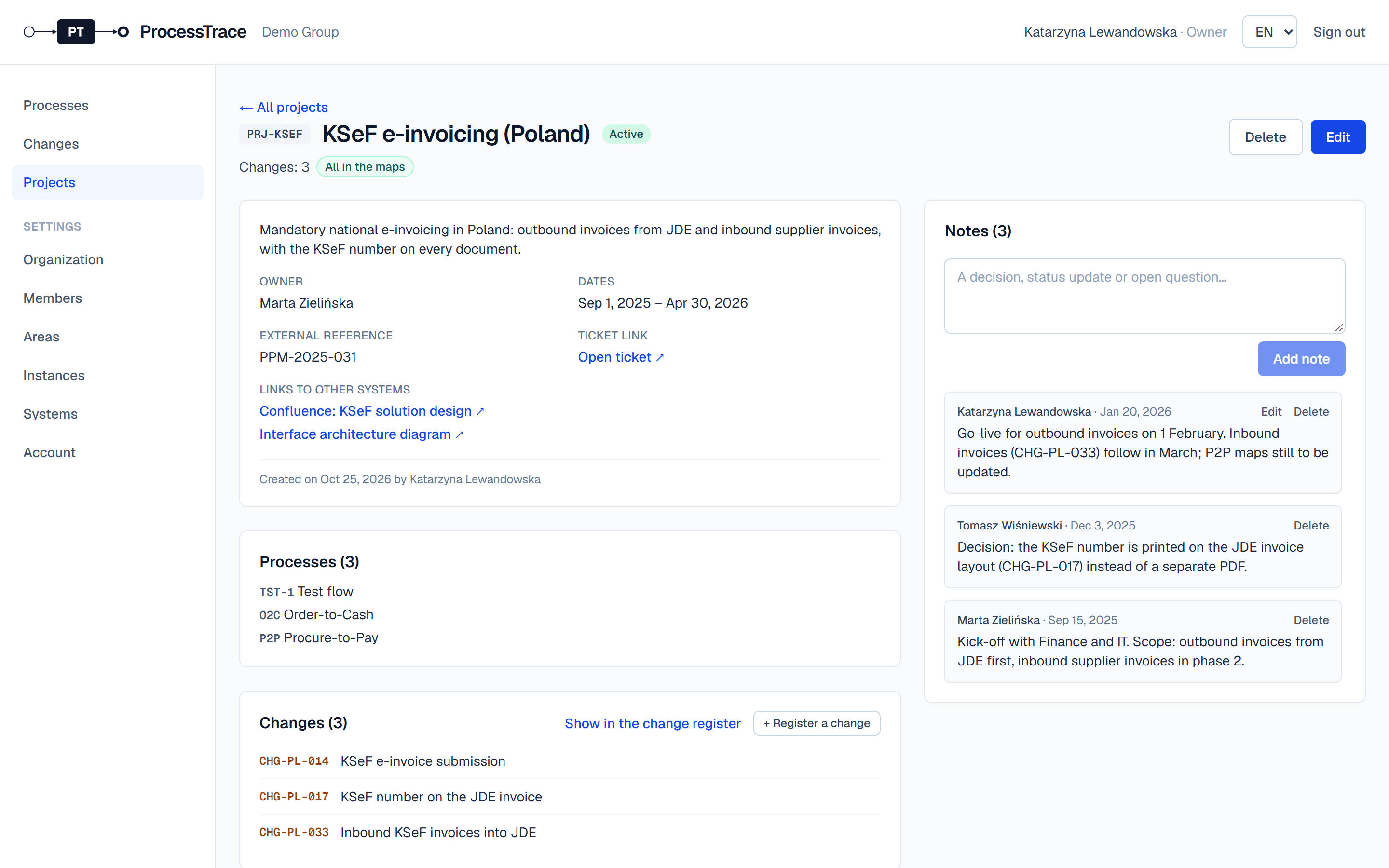
Task: Open the O2C Order-to-Cash process
Action: 316,614
